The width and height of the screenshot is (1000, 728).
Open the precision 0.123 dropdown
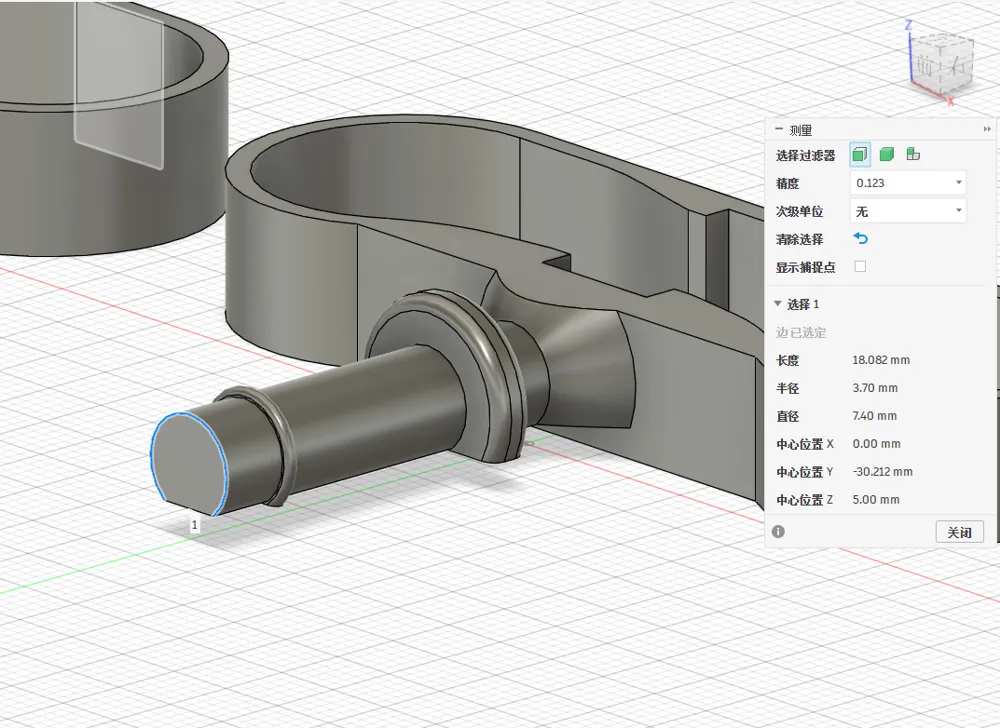point(908,183)
